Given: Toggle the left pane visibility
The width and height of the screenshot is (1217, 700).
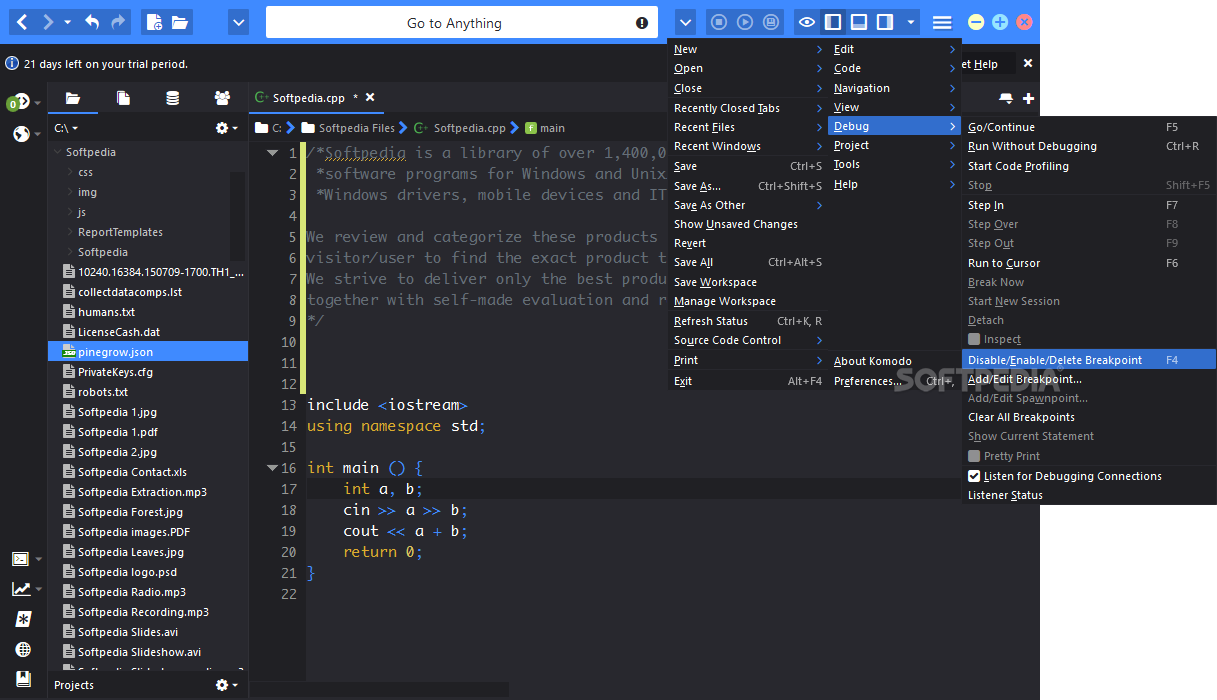Looking at the screenshot, I should (833, 22).
